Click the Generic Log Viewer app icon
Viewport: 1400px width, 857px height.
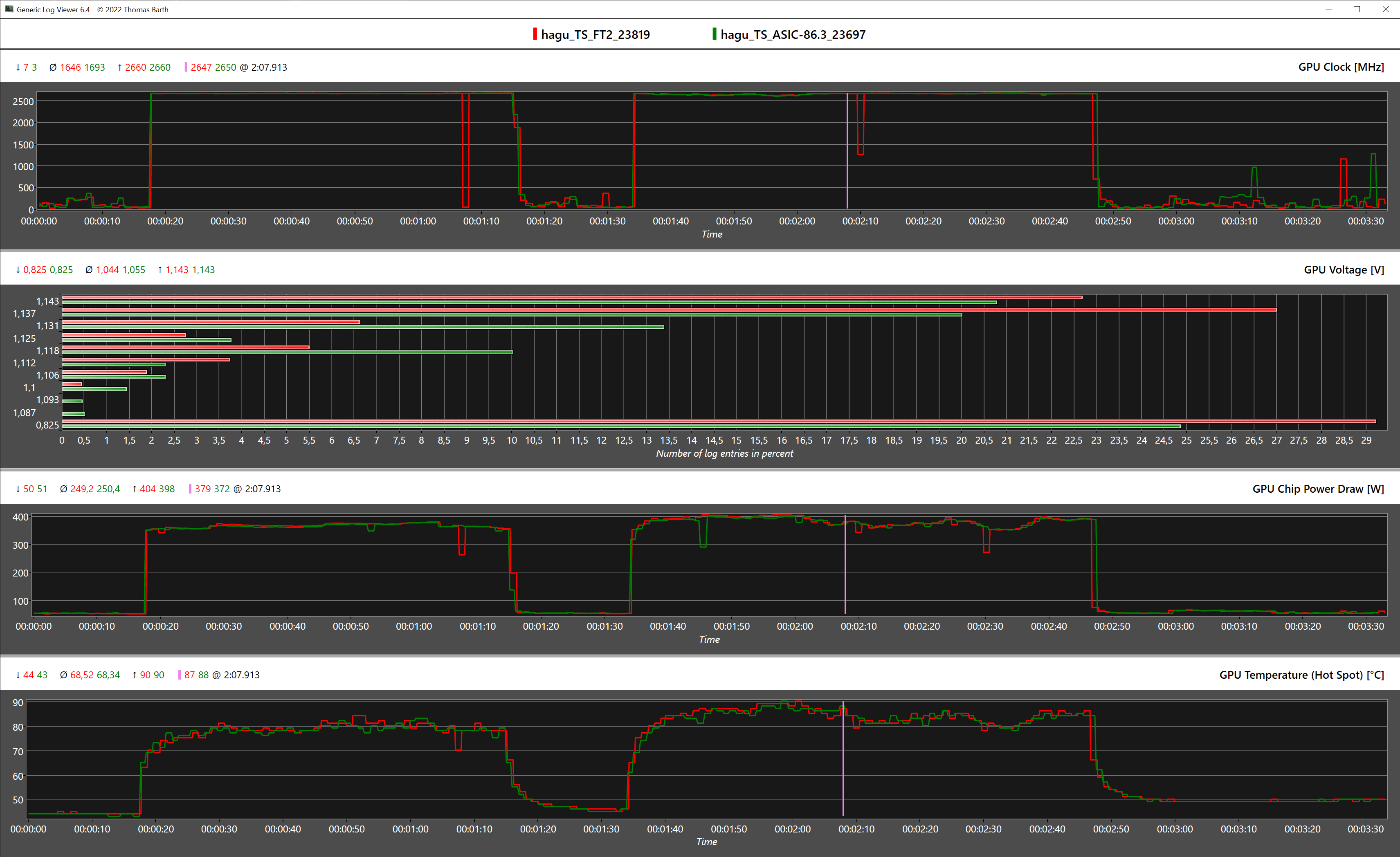(x=9, y=9)
